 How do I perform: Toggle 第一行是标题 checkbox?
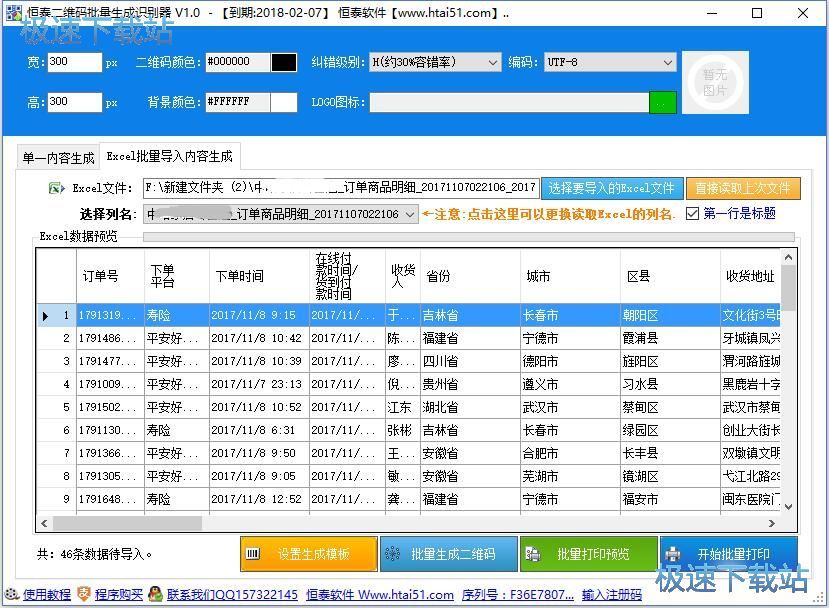692,213
